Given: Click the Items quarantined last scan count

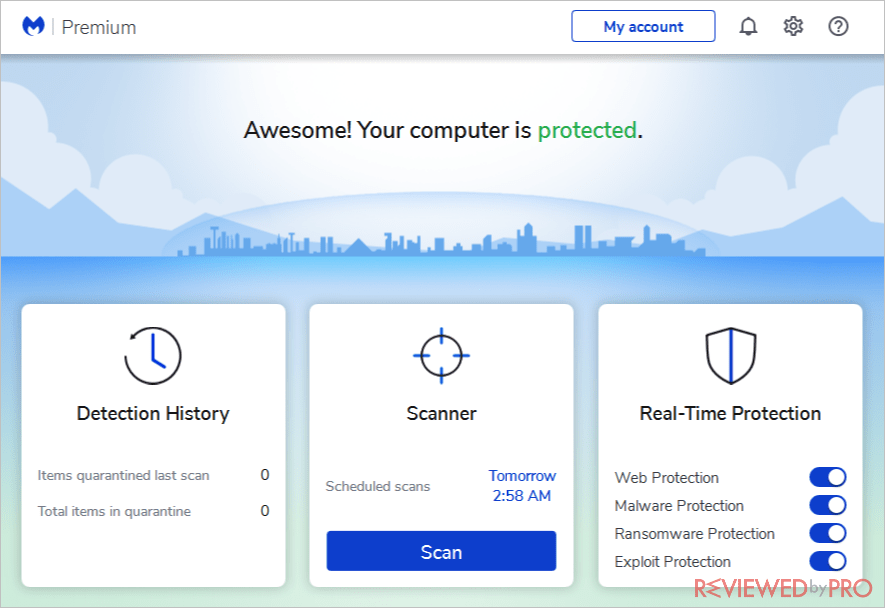Looking at the screenshot, I should (264, 477).
